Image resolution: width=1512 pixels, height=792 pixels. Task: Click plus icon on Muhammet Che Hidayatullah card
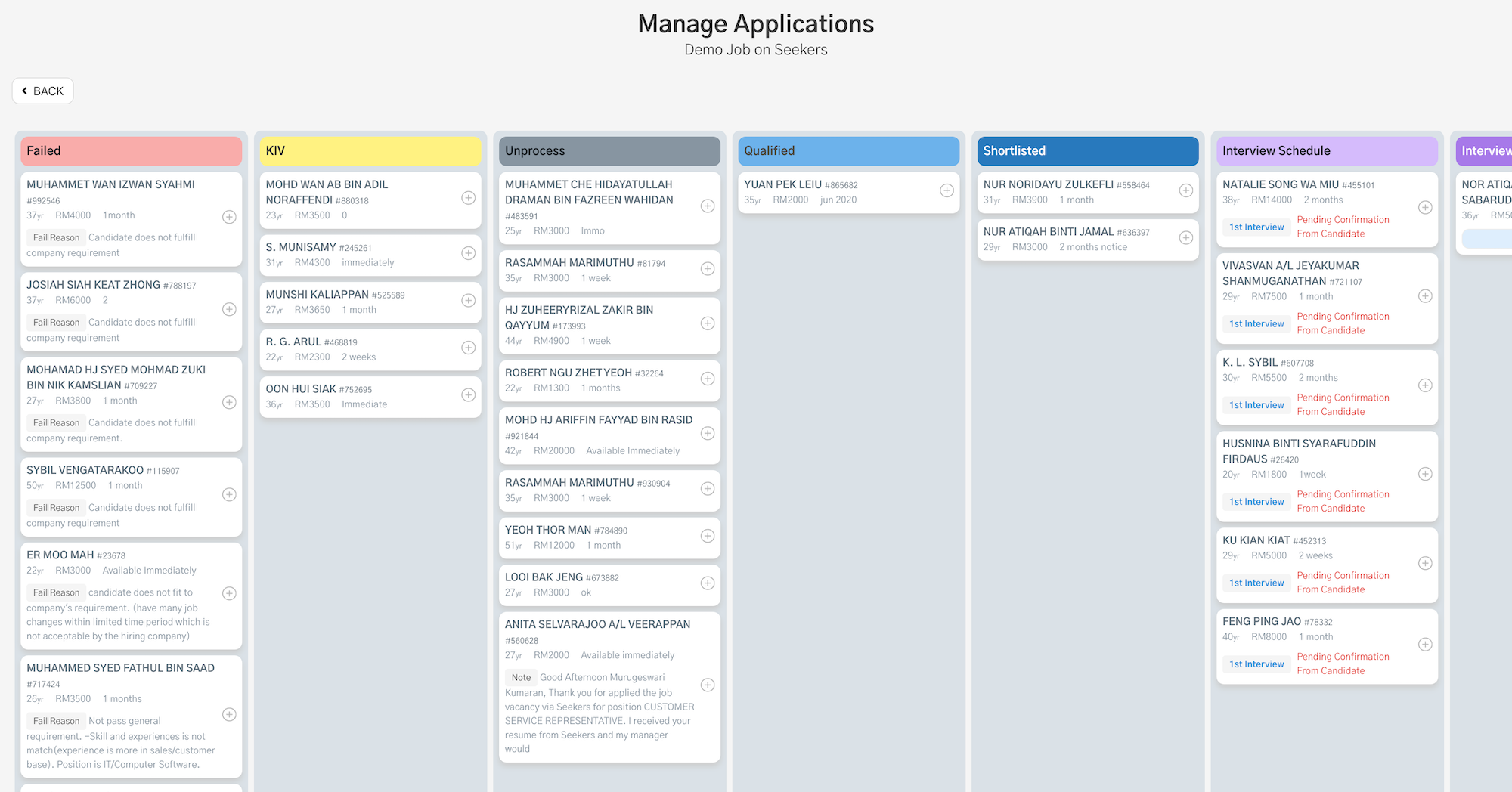coord(708,206)
